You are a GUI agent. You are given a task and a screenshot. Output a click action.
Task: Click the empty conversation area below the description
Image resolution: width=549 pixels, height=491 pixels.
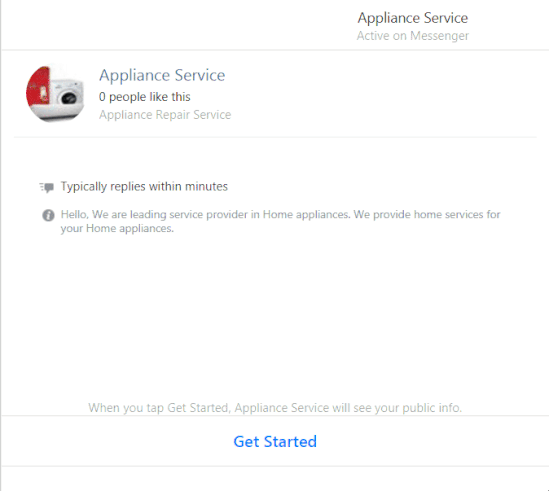pyautogui.click(x=275, y=315)
